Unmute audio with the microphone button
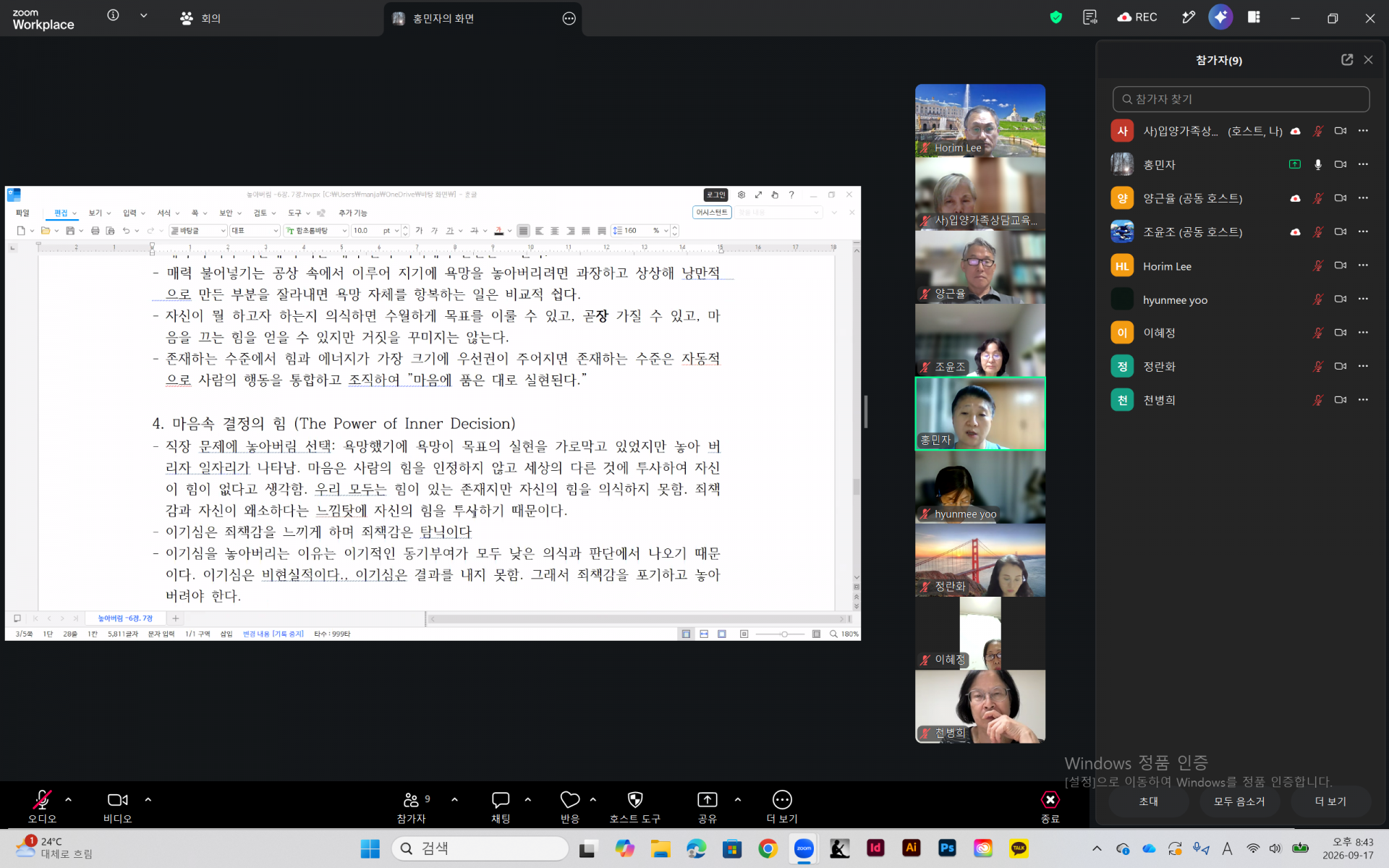 point(42,807)
